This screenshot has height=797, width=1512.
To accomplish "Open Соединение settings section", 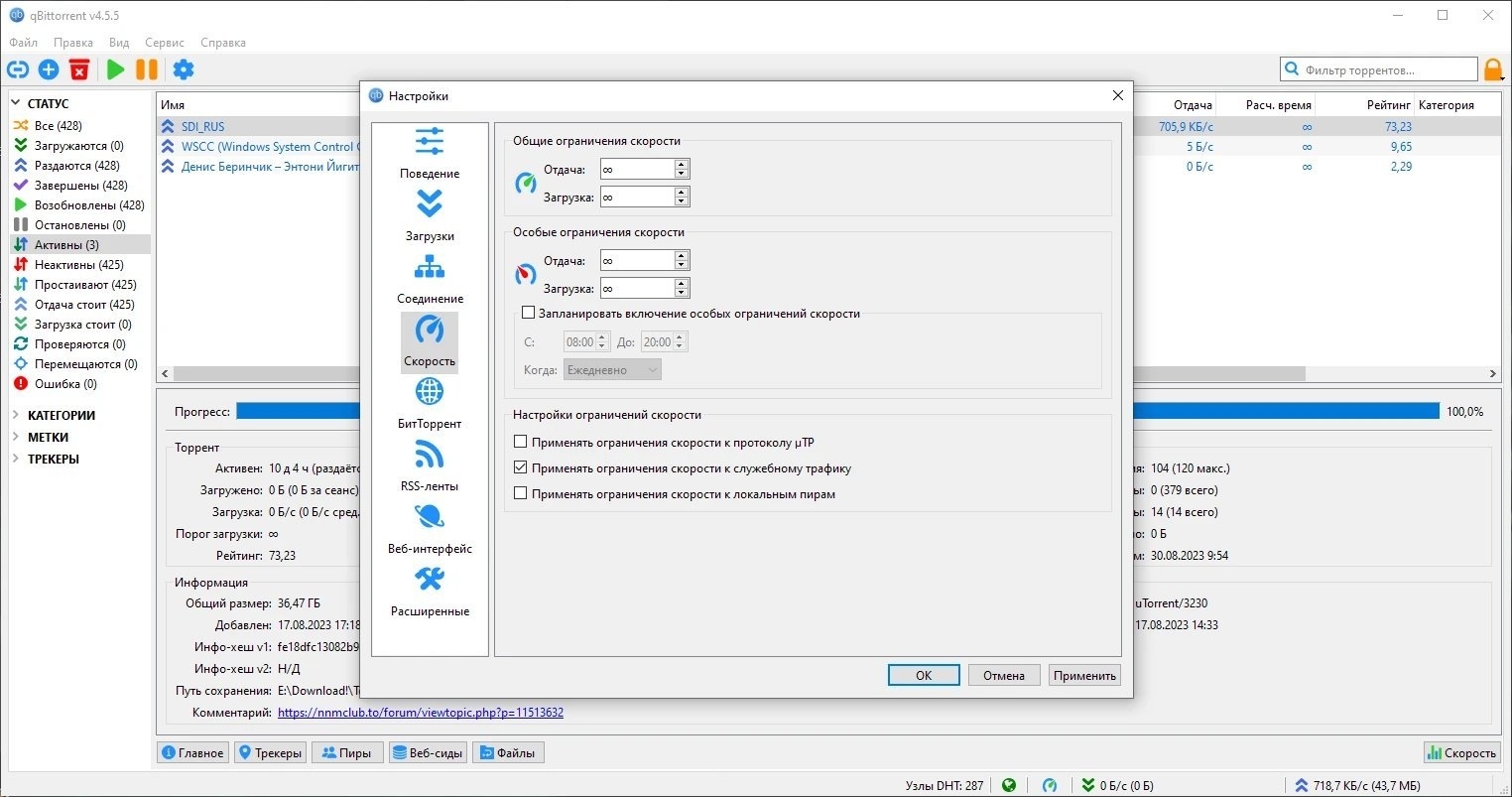I will 430,278.
